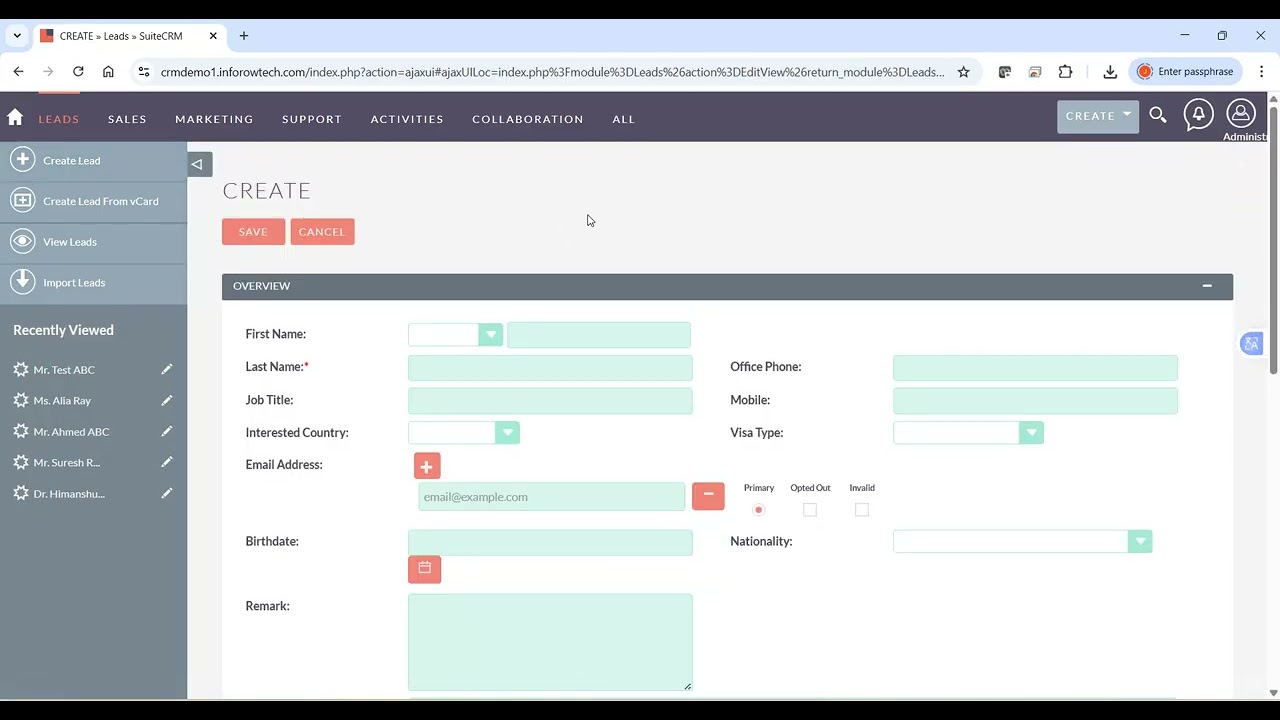Screen dimensions: 1280x720
Task: Focus the Last Name text field
Action: 550,368
